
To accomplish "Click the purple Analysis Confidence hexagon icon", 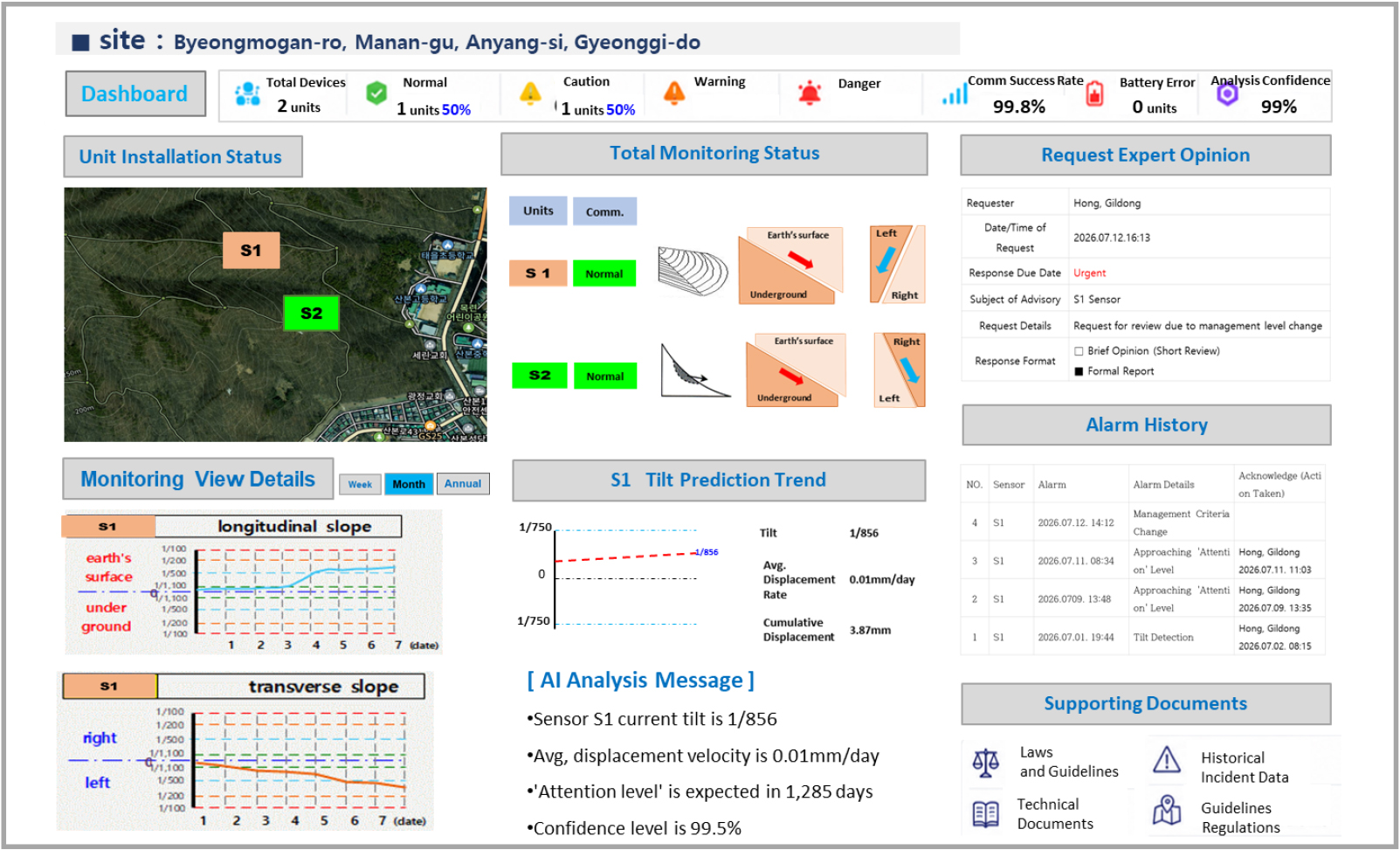I will point(1227,93).
